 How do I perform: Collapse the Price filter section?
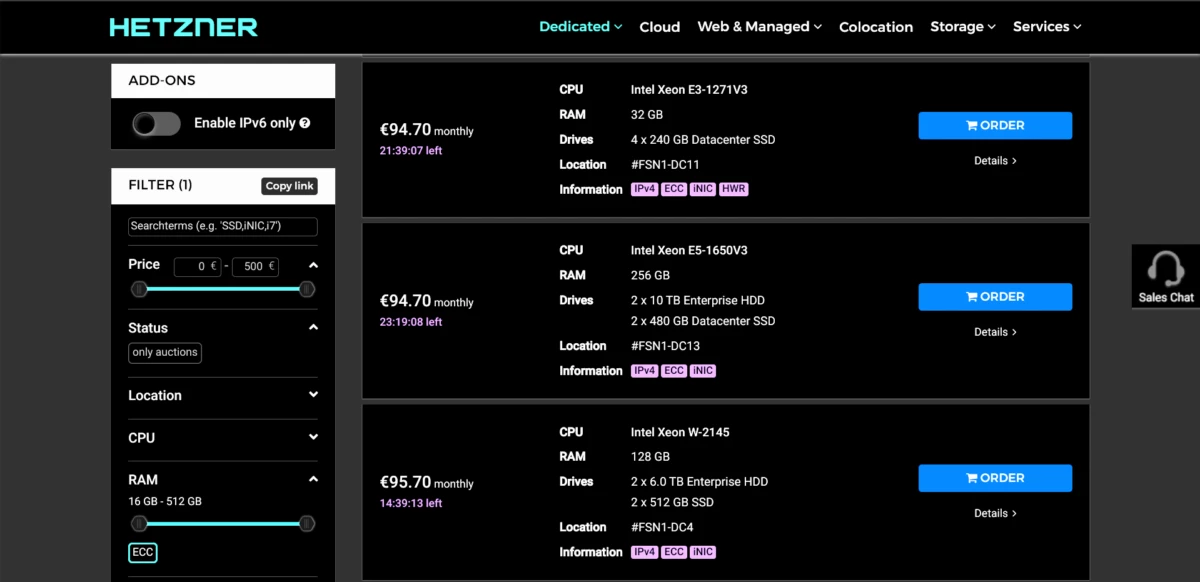(310, 264)
